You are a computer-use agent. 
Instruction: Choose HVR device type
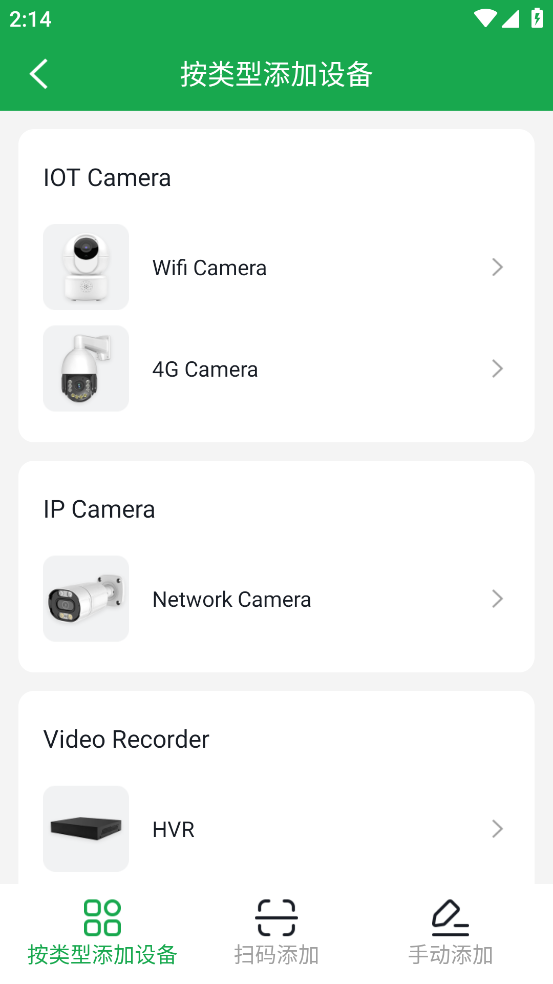click(x=276, y=829)
